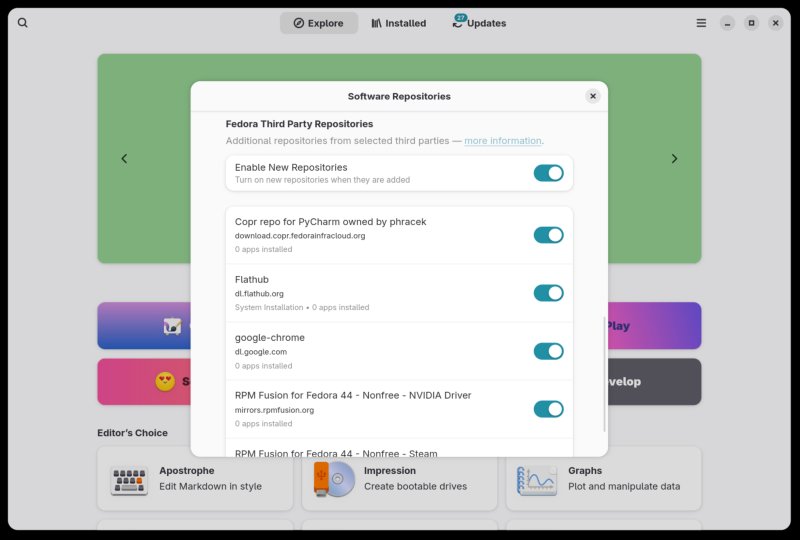Click the Apostrophe app icon

point(129,480)
